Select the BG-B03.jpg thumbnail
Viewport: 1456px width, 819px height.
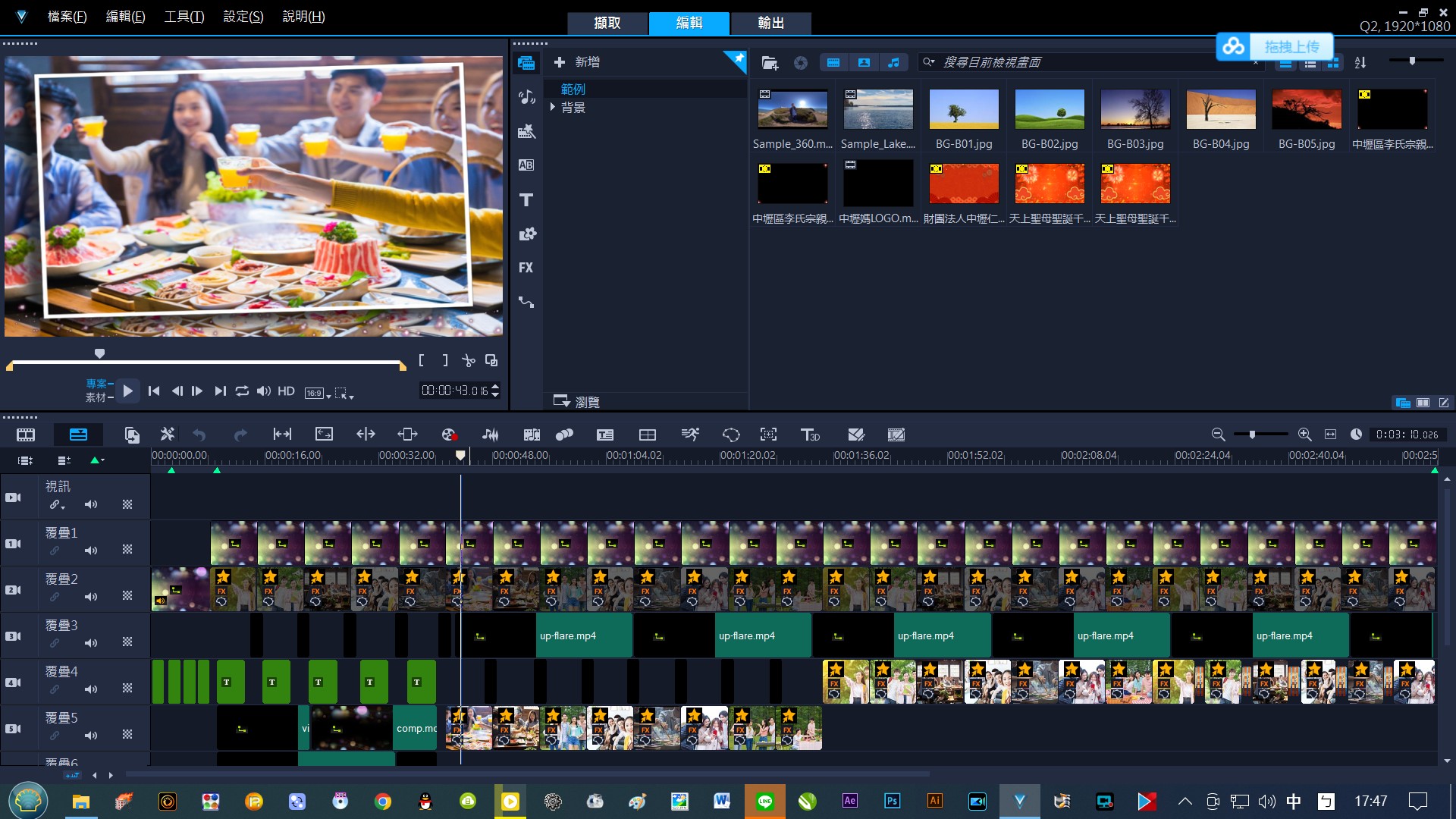[1134, 109]
